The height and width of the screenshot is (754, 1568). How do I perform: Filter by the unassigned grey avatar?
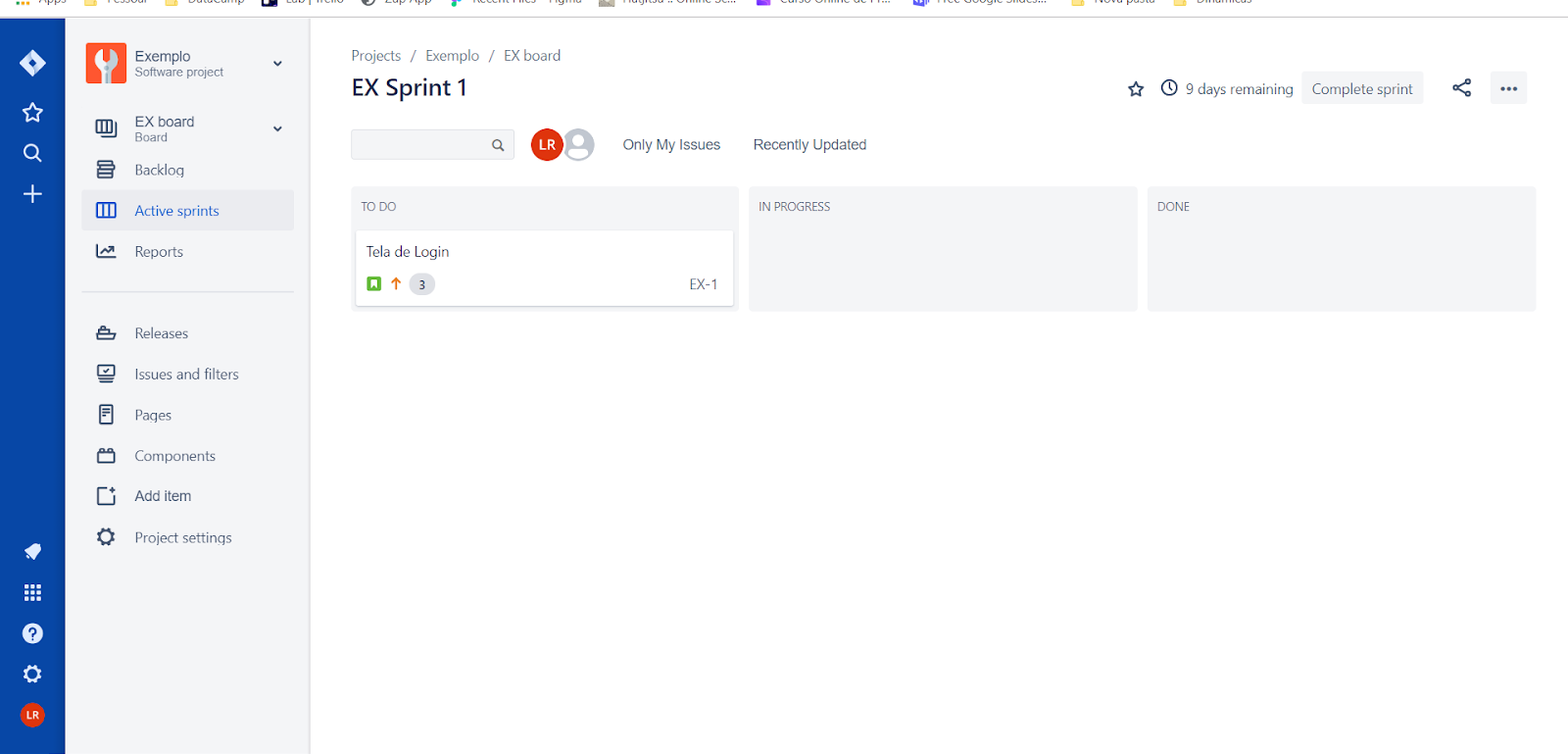tap(579, 145)
